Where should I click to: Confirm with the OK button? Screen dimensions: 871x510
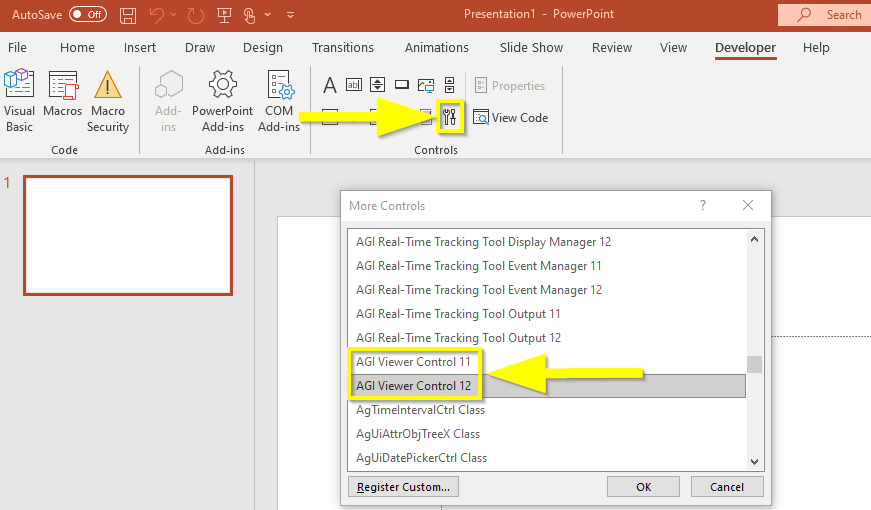click(643, 487)
